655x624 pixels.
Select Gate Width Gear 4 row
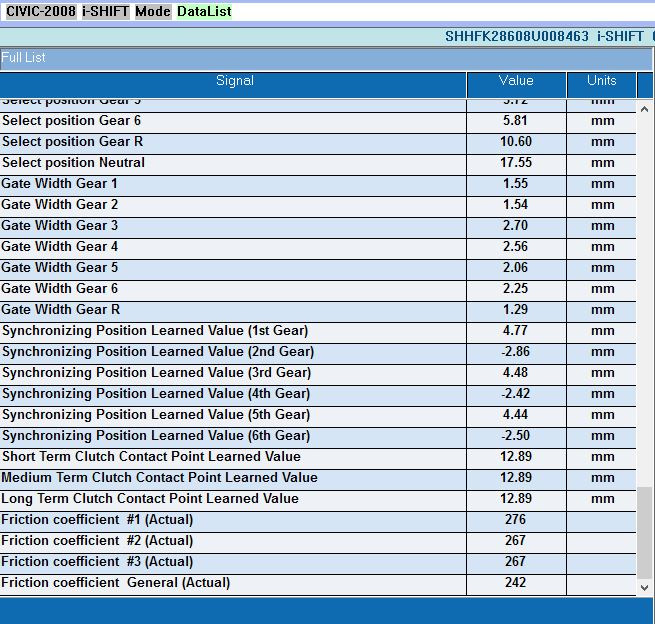[318, 249]
